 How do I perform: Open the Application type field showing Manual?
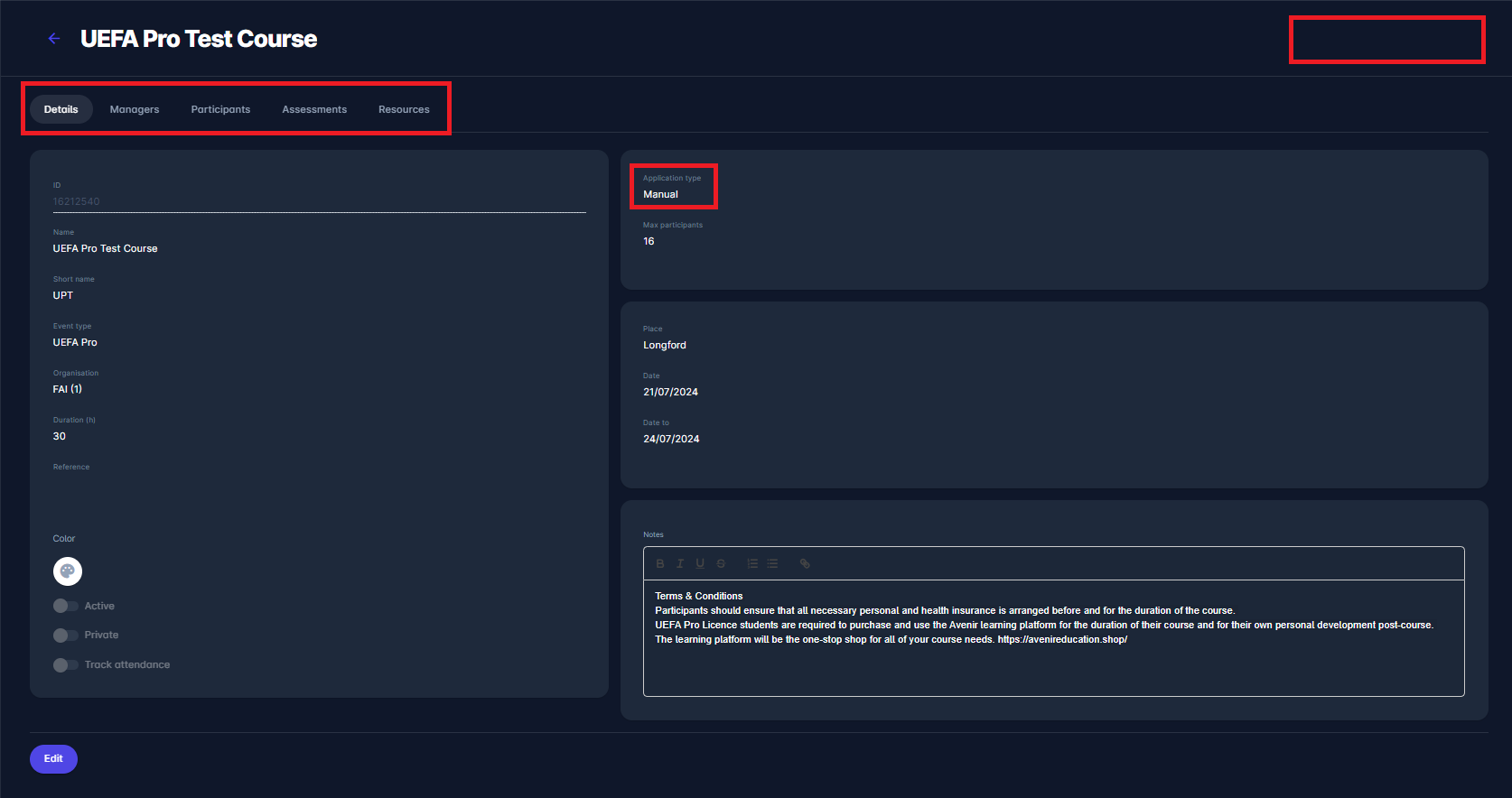tap(673, 194)
